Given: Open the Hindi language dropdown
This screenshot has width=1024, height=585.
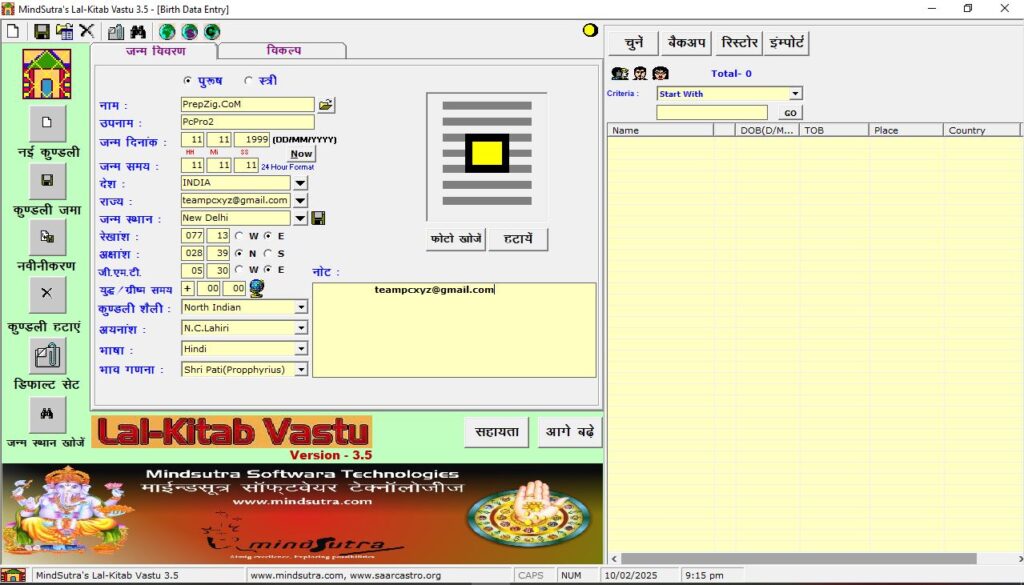Looking at the screenshot, I should coord(301,349).
